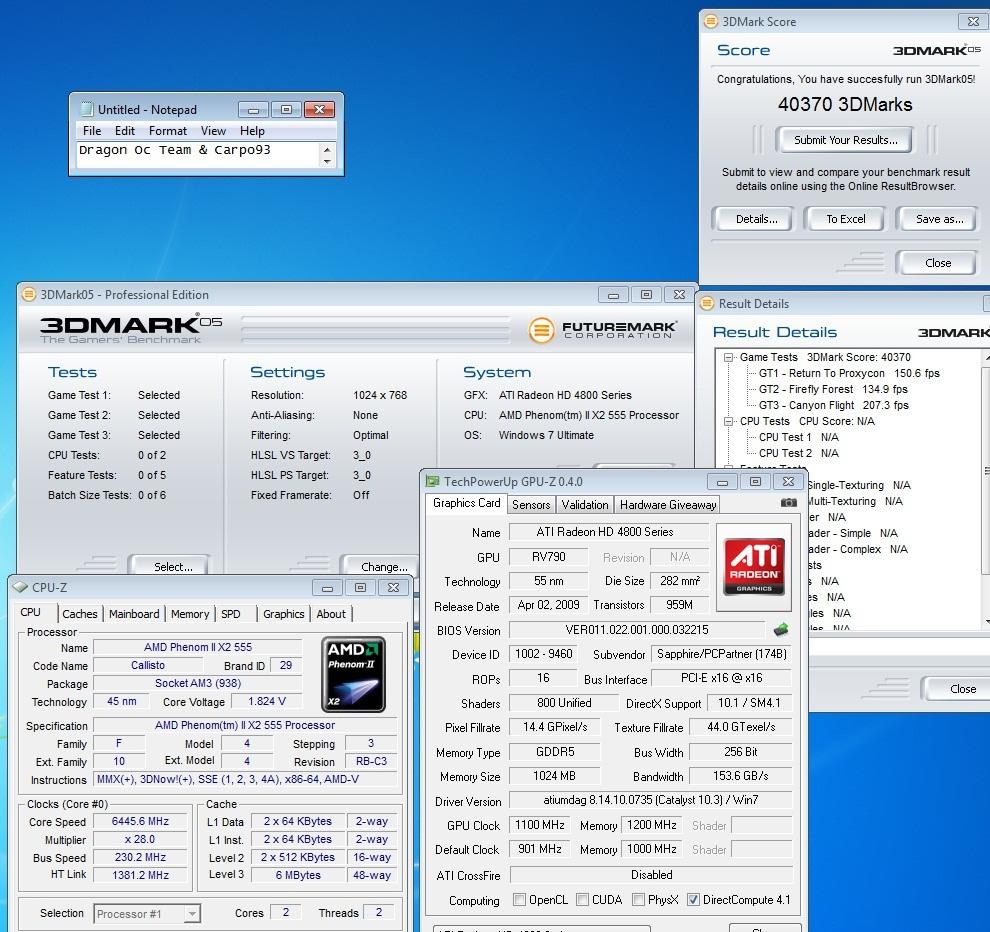Viewport: 990px width, 932px height.
Task: Open the About tab in CPU-Z
Action: [x=331, y=614]
